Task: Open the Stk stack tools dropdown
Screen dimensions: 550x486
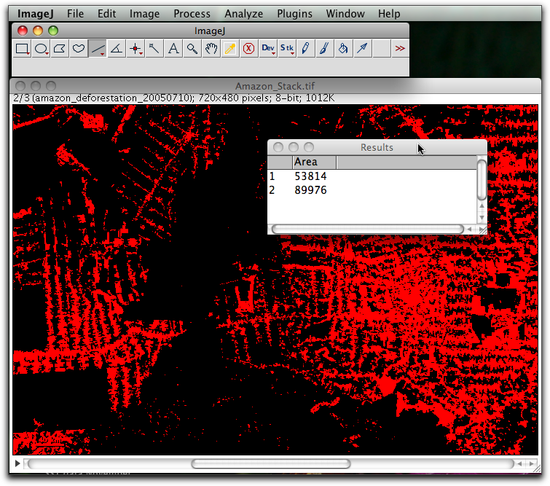Action: 287,48
